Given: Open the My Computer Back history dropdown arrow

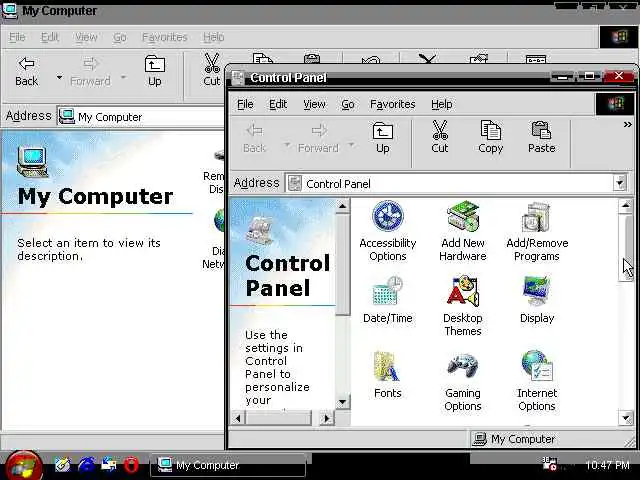Looking at the screenshot, I should click(59, 77).
